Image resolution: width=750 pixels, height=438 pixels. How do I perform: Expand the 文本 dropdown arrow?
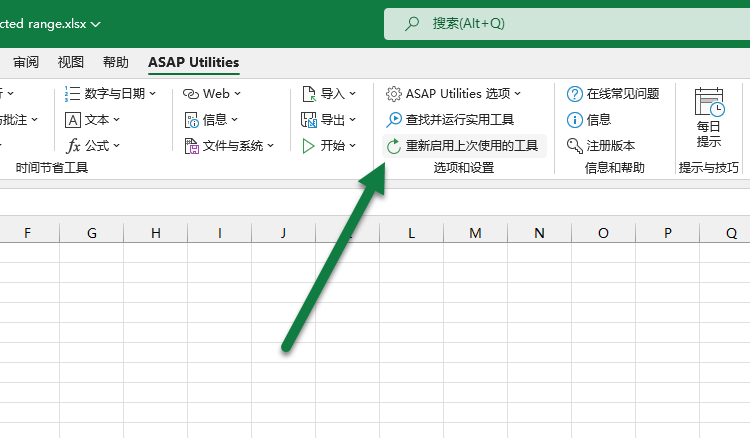117,120
